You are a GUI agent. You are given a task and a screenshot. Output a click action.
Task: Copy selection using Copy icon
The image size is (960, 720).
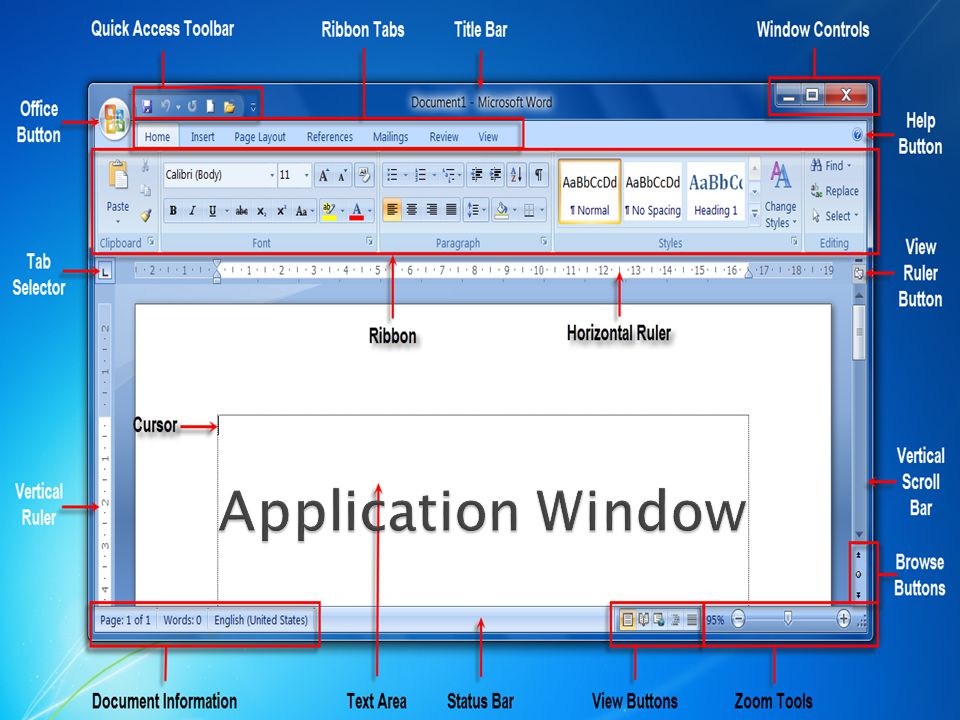pyautogui.click(x=145, y=190)
